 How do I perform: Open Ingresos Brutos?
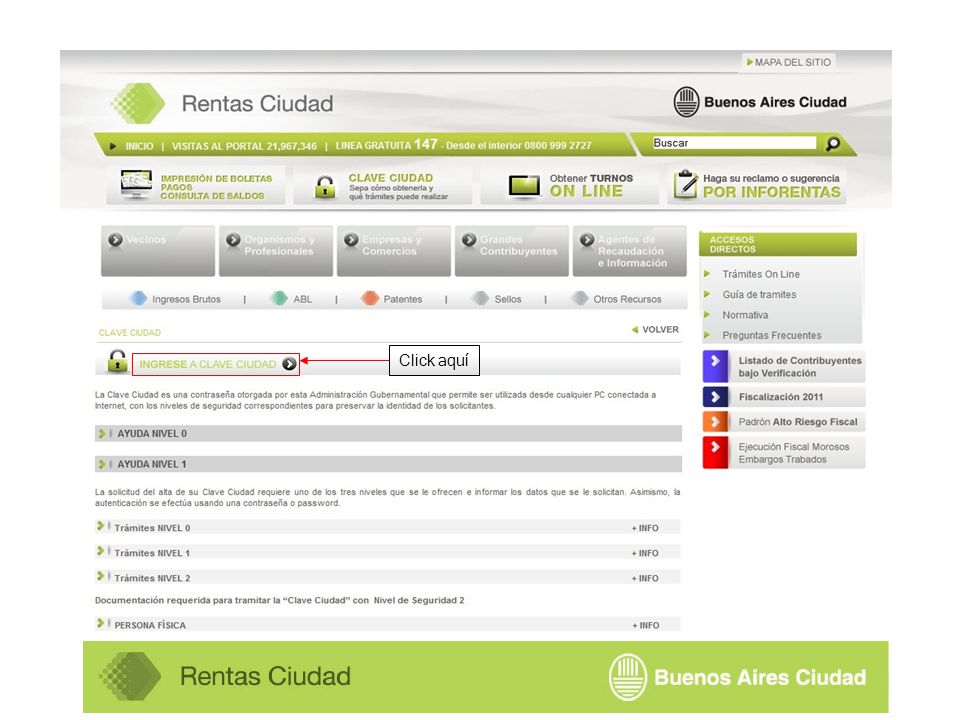coord(186,299)
